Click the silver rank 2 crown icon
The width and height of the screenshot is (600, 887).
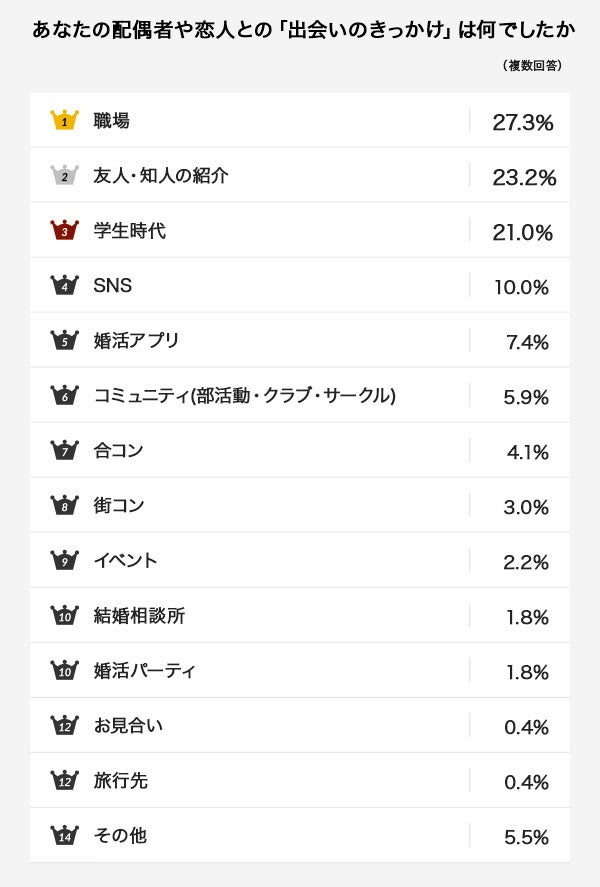[64, 176]
